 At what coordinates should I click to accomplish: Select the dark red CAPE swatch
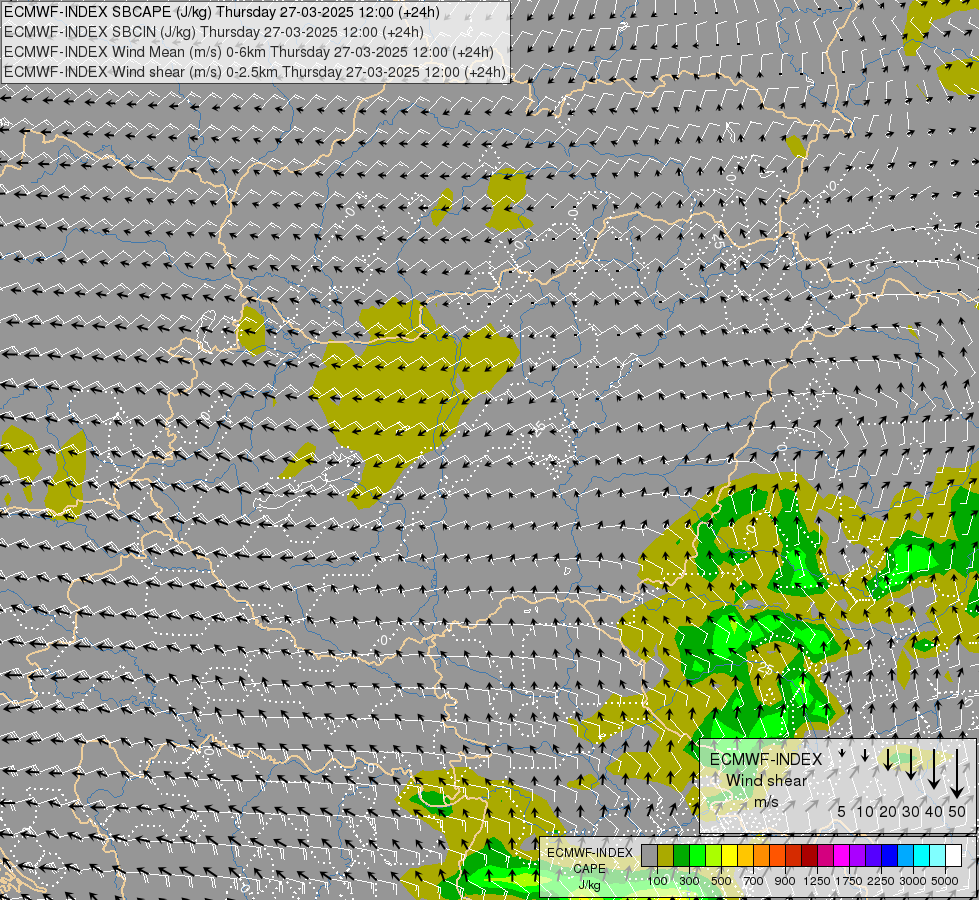810,855
